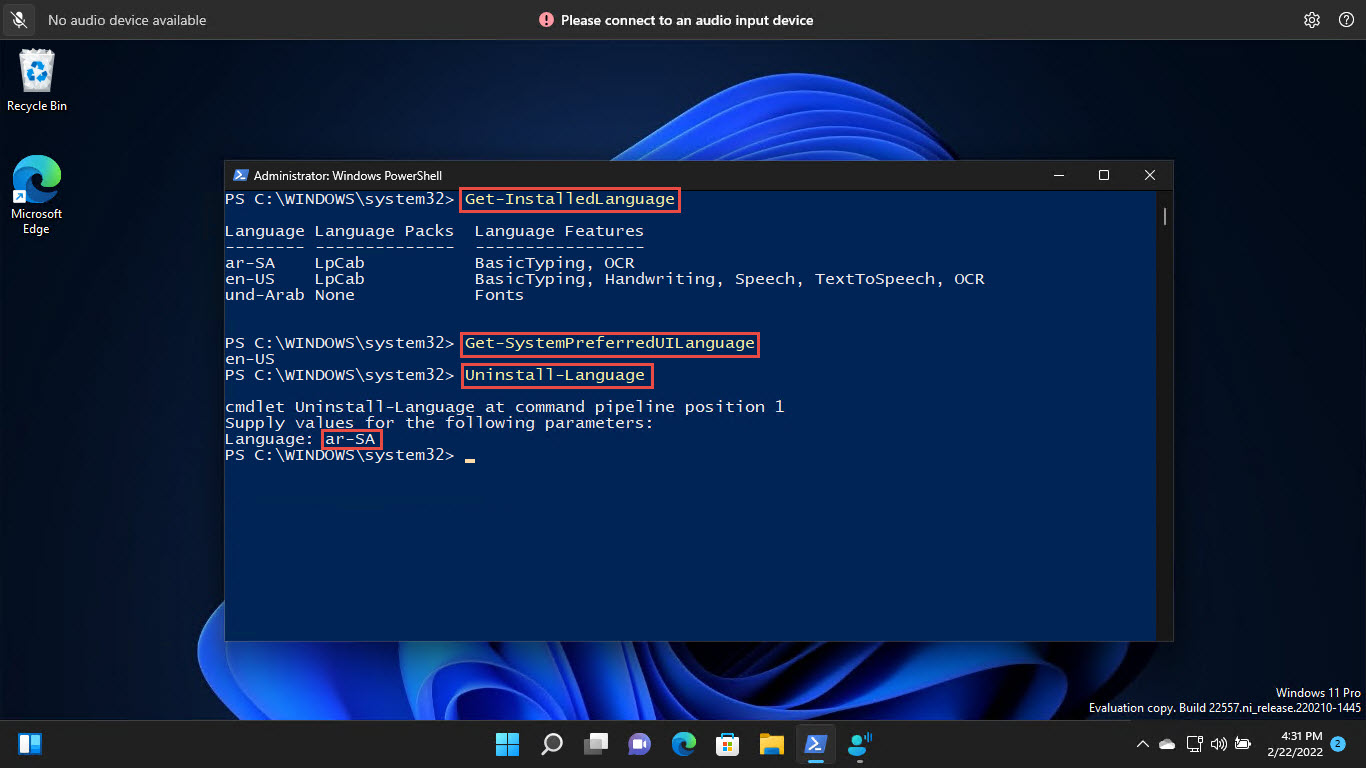Open Microsoft Store from the taskbar
The height and width of the screenshot is (768, 1366).
tap(727, 743)
